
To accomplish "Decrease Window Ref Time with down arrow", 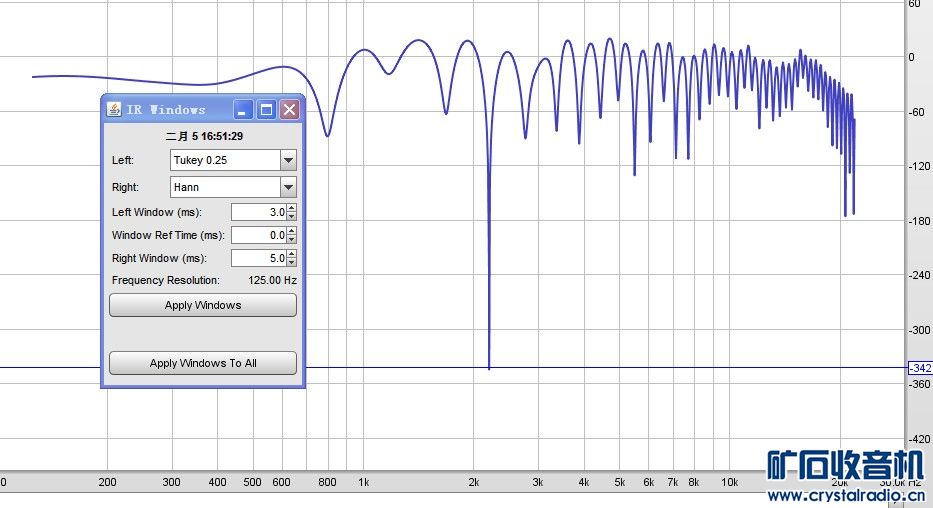I will click(292, 240).
